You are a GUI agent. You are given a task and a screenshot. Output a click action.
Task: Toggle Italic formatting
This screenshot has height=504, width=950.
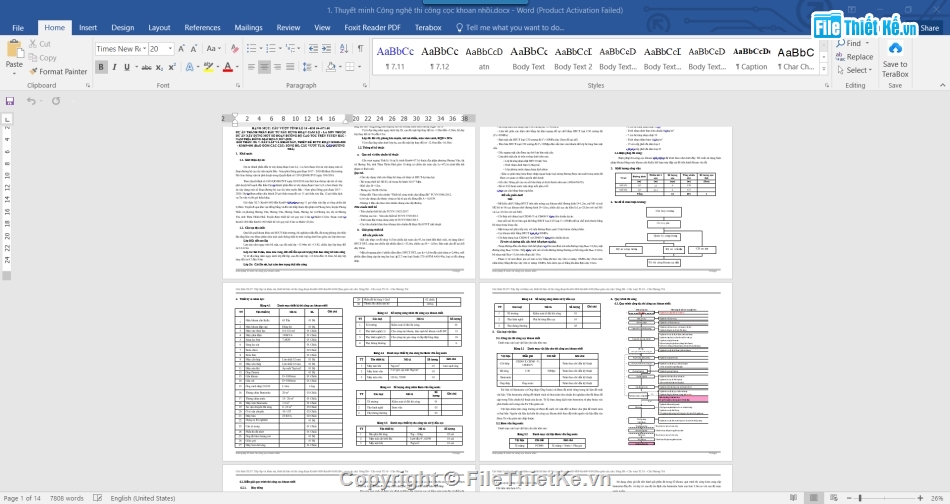[x=115, y=68]
